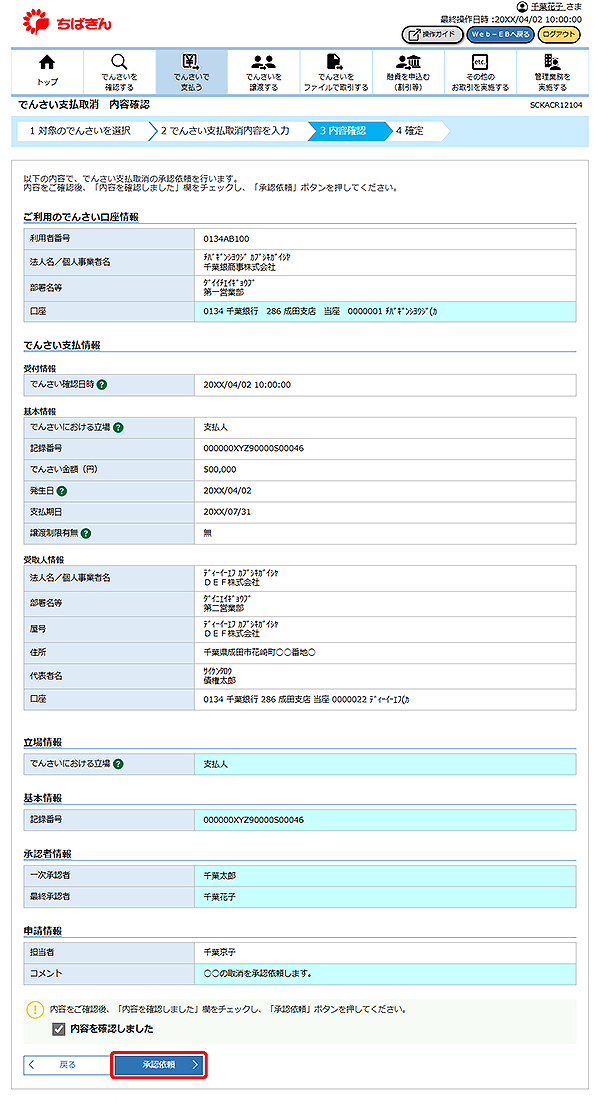This screenshot has height=1101, width=600.
Task: Toggle the 内容を確認しました checkbox
Action: 59,1028
